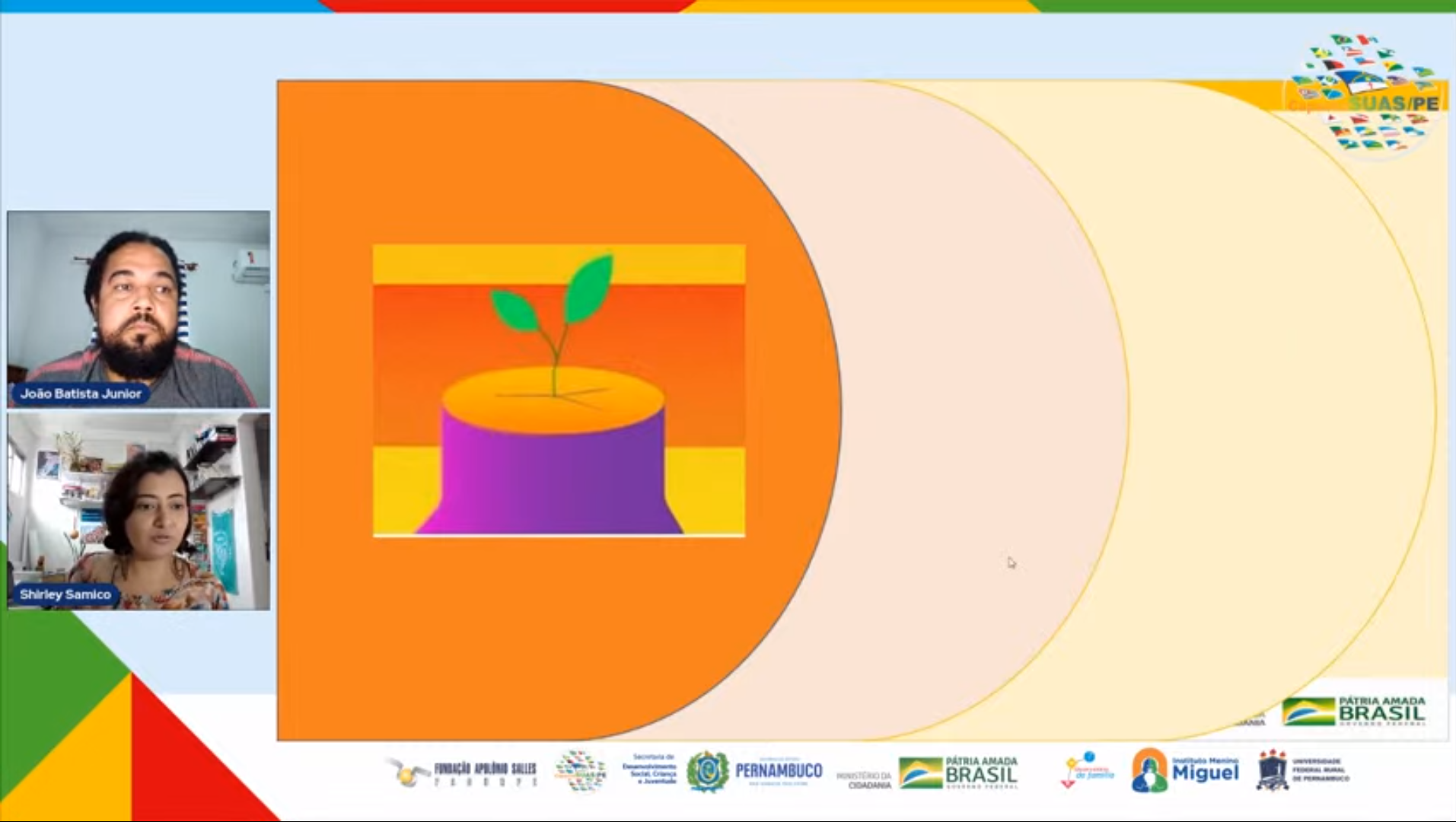Viewport: 1456px width, 822px height.
Task: Click the Pátria Amada Brasil logo on slide
Action: coord(1353,711)
